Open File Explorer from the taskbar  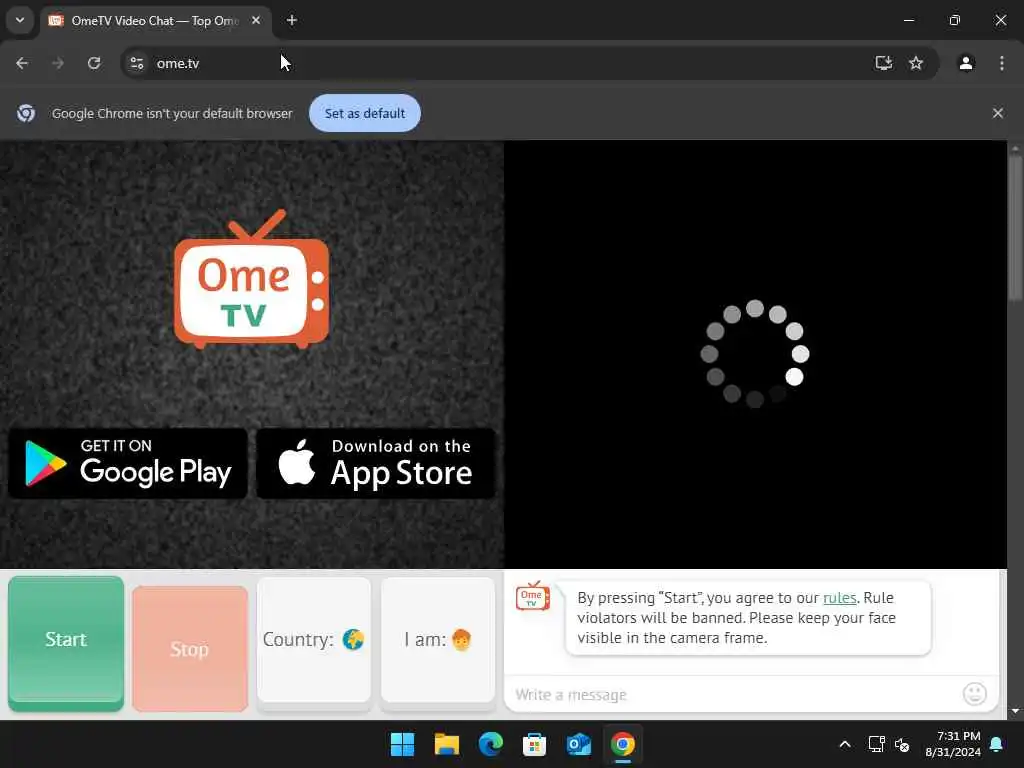(x=447, y=744)
